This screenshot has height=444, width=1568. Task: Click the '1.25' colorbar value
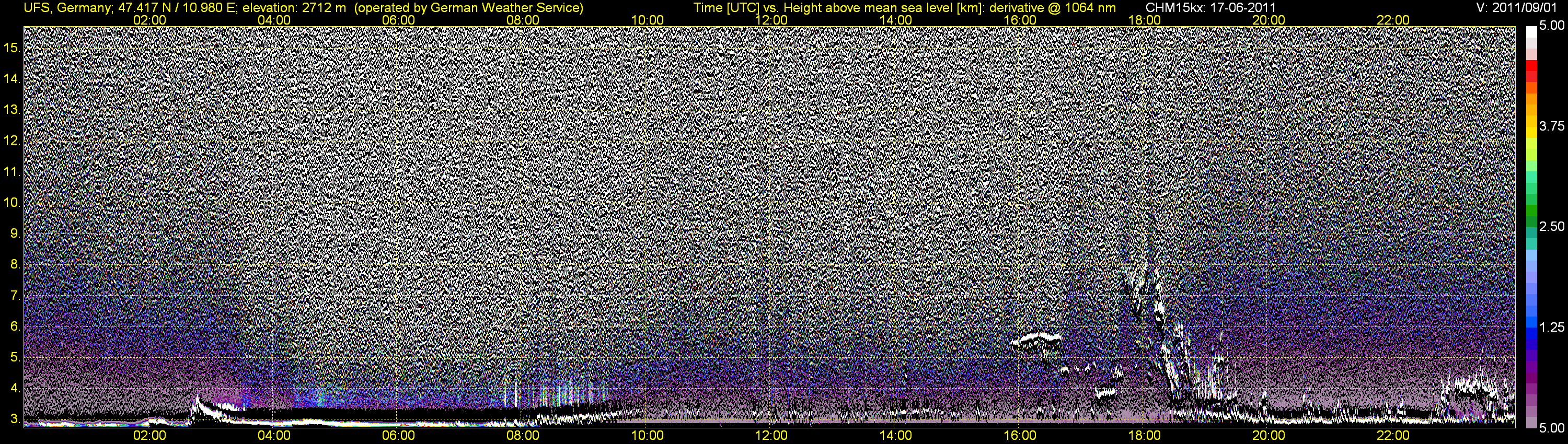tap(1552, 327)
